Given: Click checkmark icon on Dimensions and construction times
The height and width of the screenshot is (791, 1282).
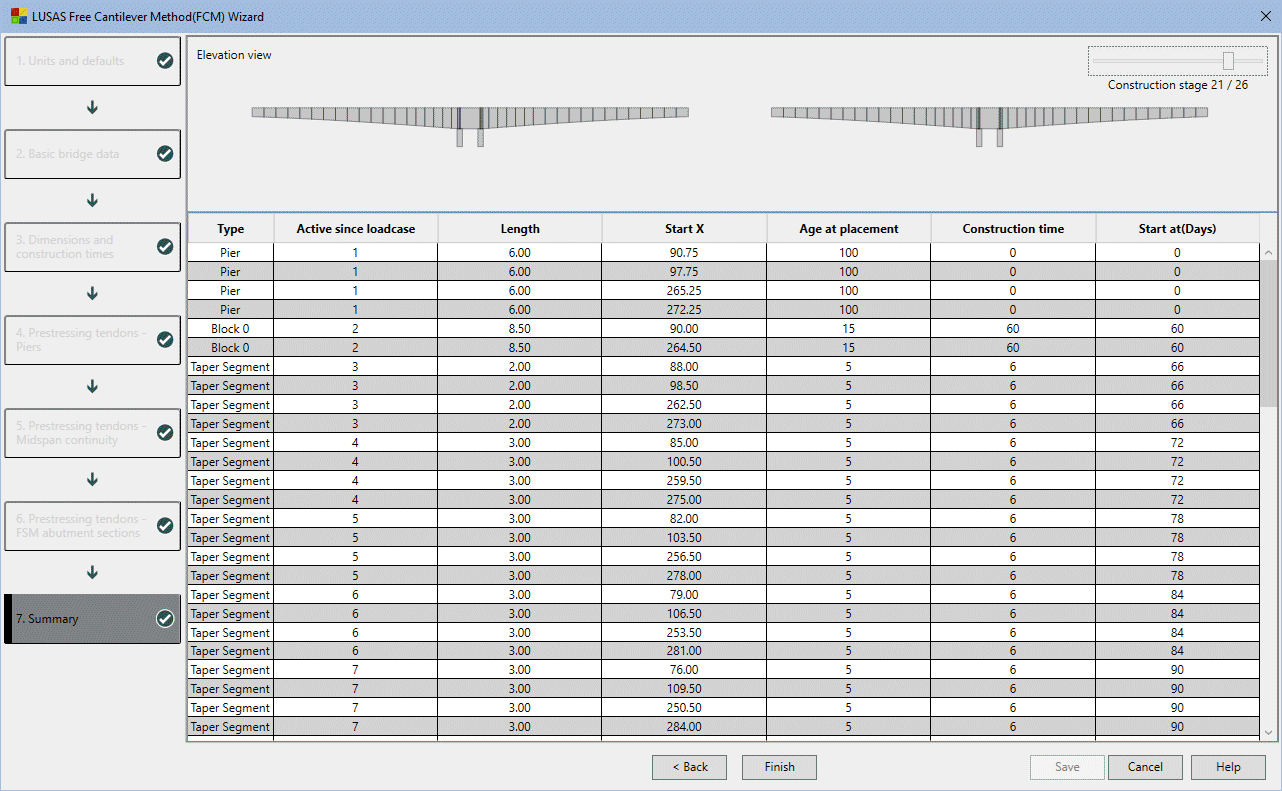Looking at the screenshot, I should pos(165,247).
